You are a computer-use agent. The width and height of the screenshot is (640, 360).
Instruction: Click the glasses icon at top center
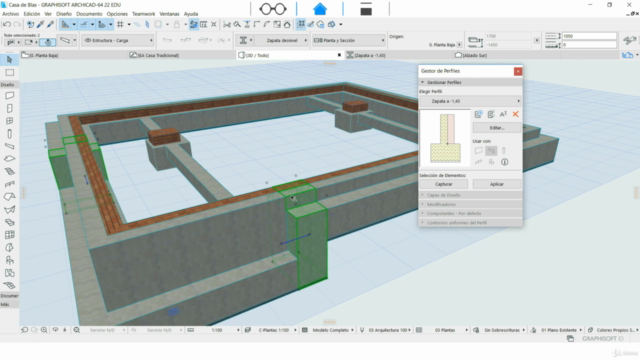click(x=273, y=9)
